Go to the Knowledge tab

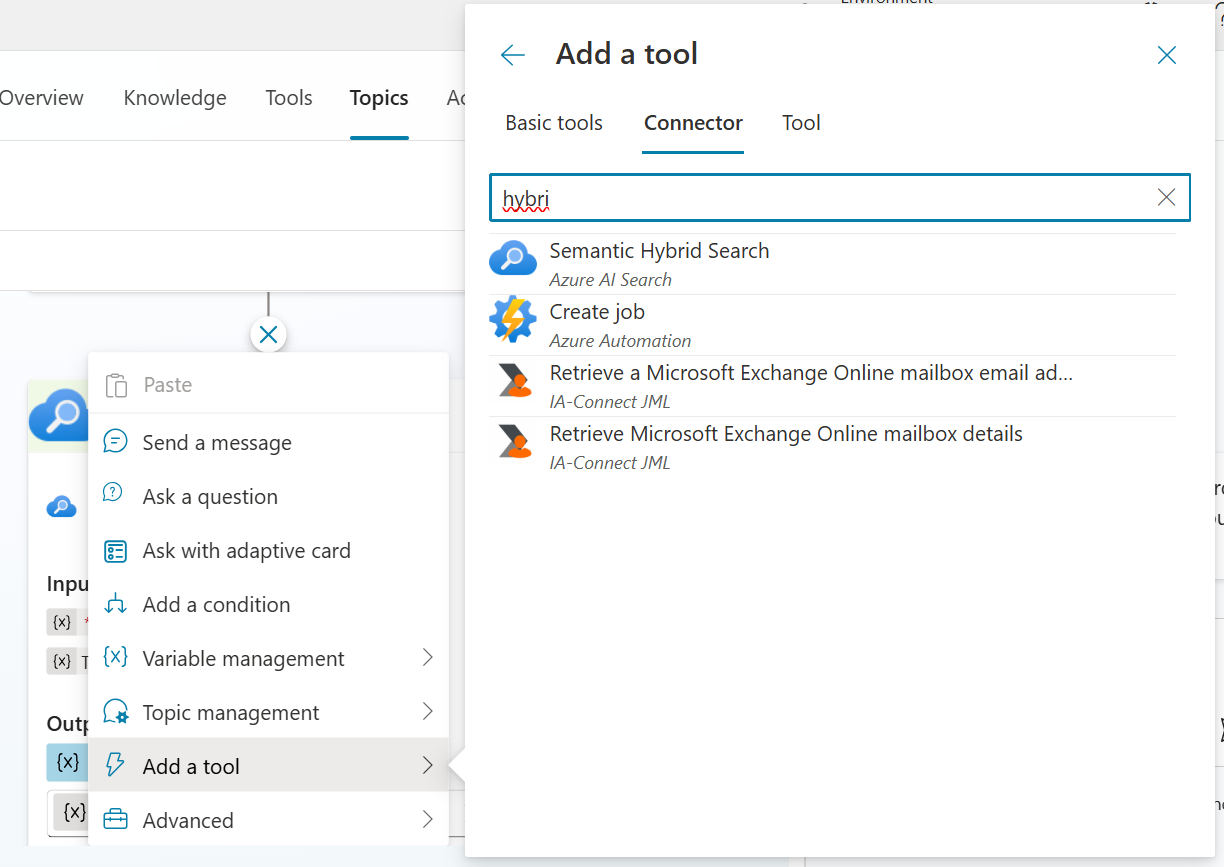(x=175, y=98)
